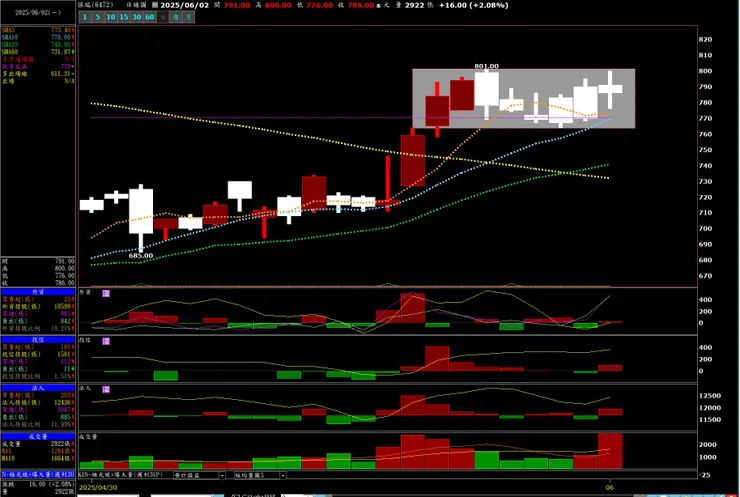740x497 pixels.
Task: Click the 611.31 value in the legend
Action: [x=60, y=74]
